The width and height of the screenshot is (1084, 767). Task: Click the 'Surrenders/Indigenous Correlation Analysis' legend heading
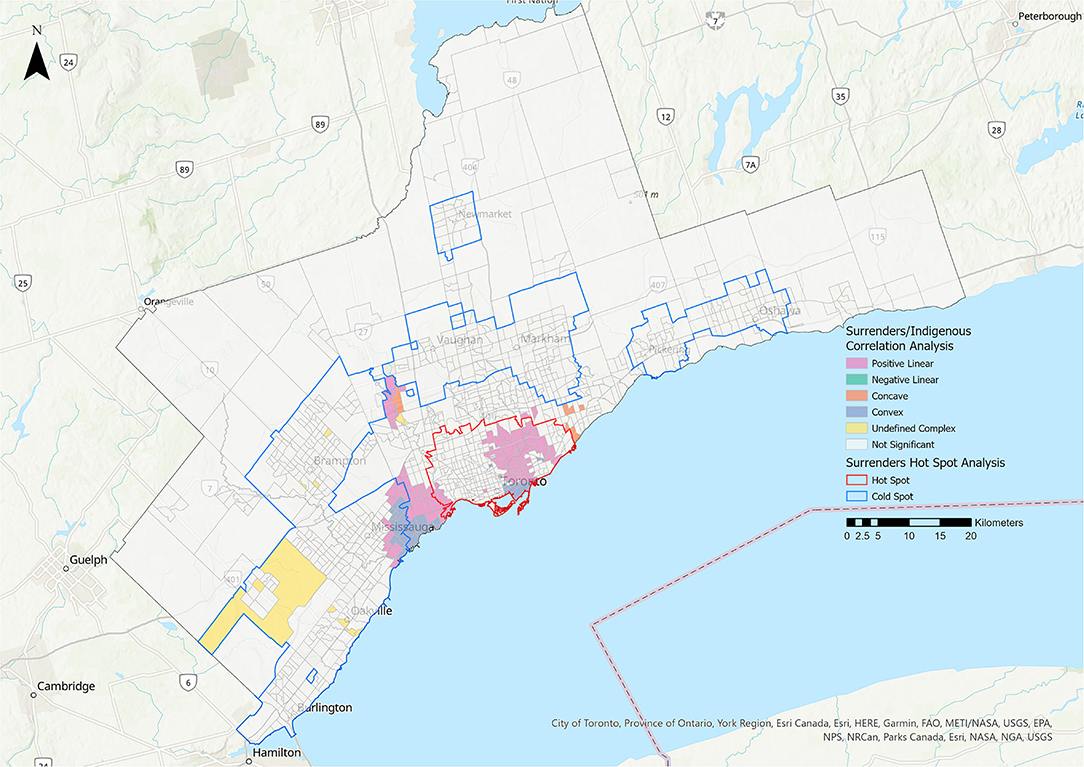click(908, 339)
